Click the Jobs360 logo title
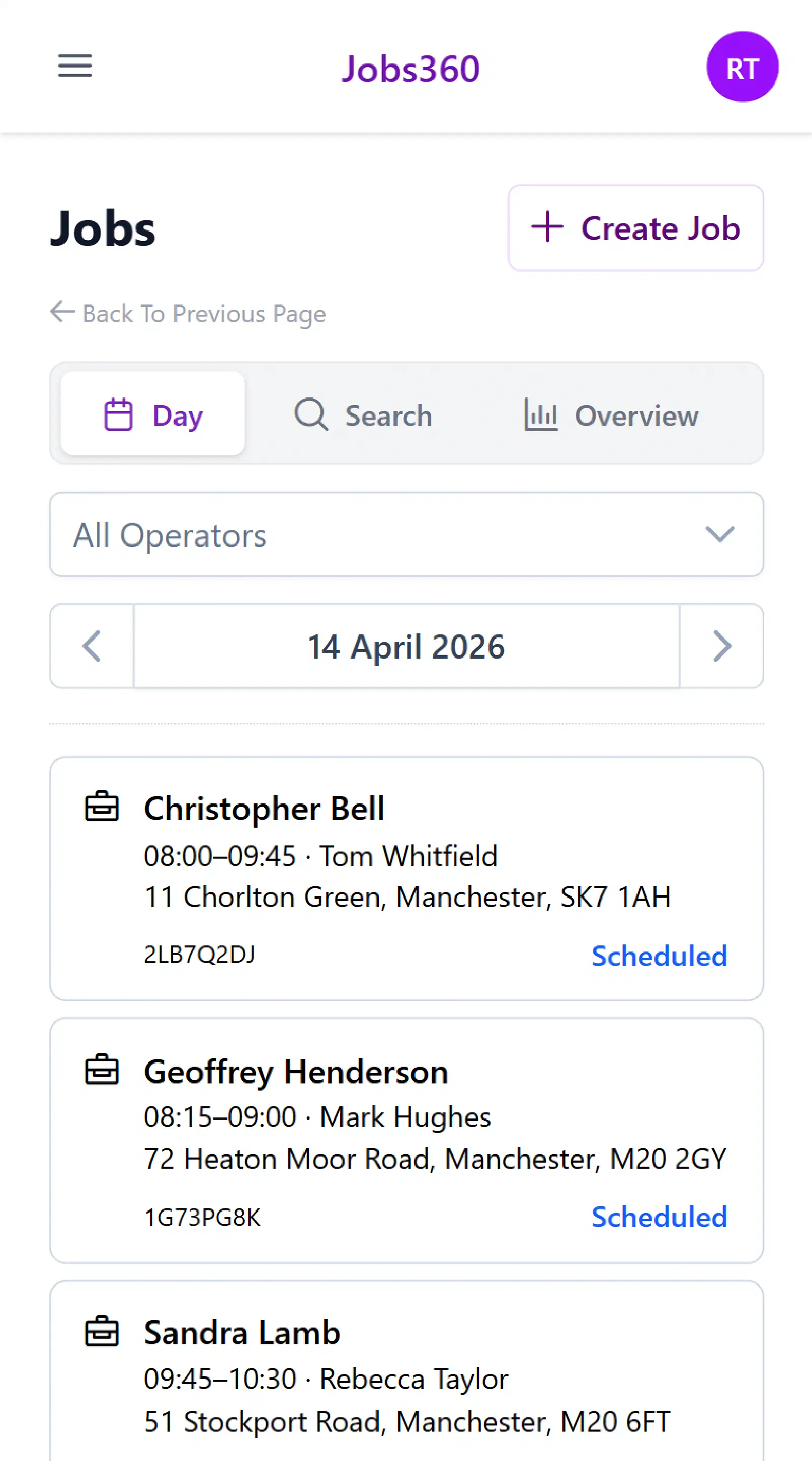Screen dimensions: 812x1461 [411, 69]
